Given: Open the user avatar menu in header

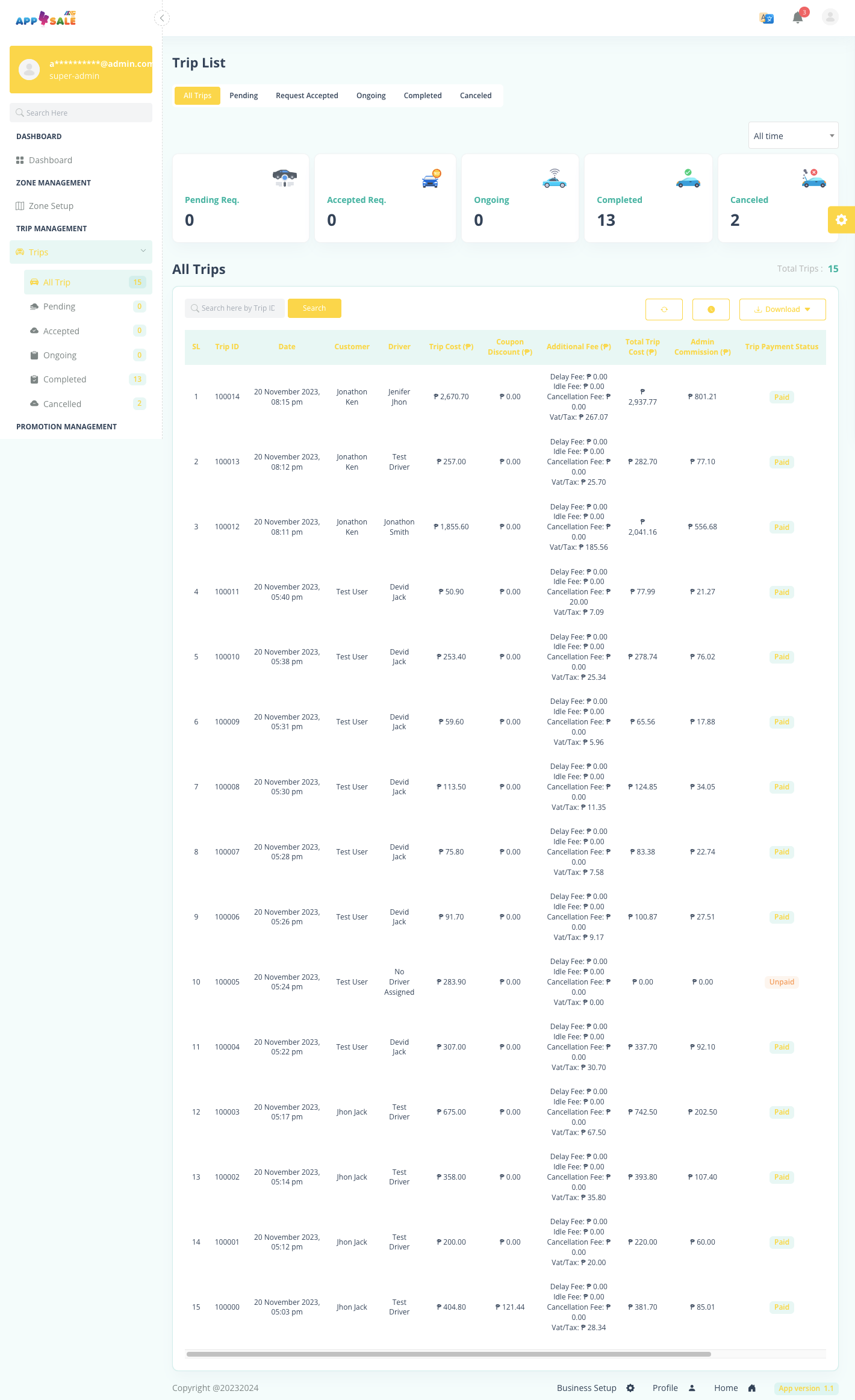Looking at the screenshot, I should [x=830, y=17].
